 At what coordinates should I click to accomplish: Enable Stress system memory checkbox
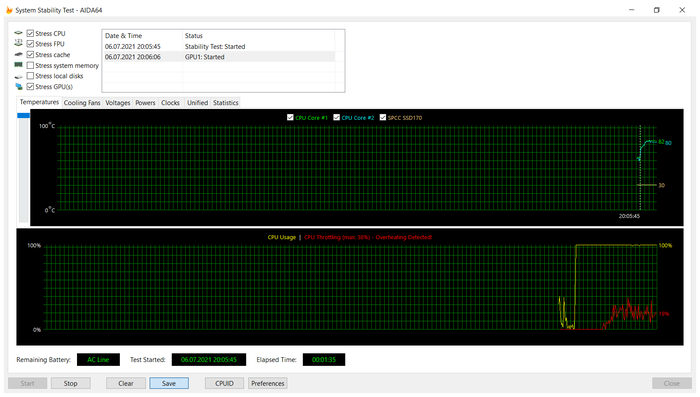point(30,65)
